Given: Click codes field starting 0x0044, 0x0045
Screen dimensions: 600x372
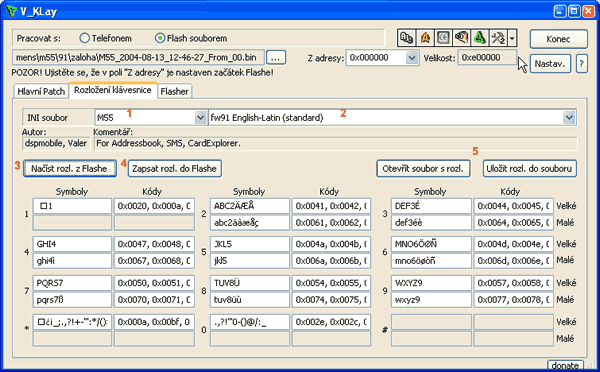Looking at the screenshot, I should [x=514, y=206].
